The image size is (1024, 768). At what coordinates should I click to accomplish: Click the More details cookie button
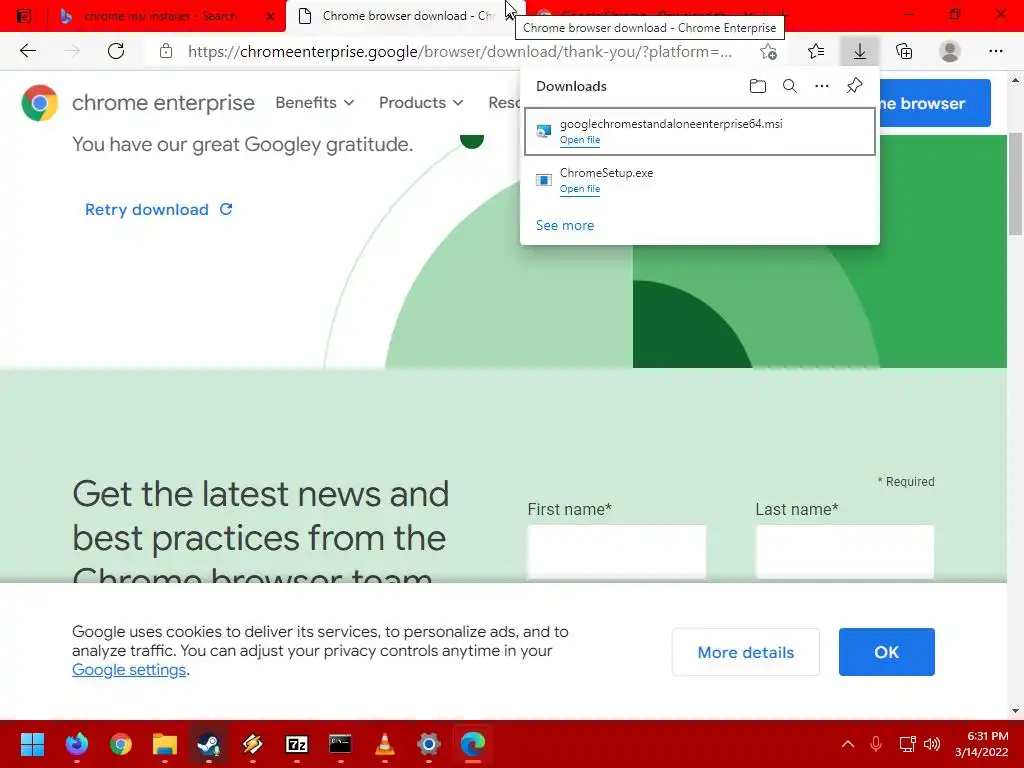(x=745, y=652)
